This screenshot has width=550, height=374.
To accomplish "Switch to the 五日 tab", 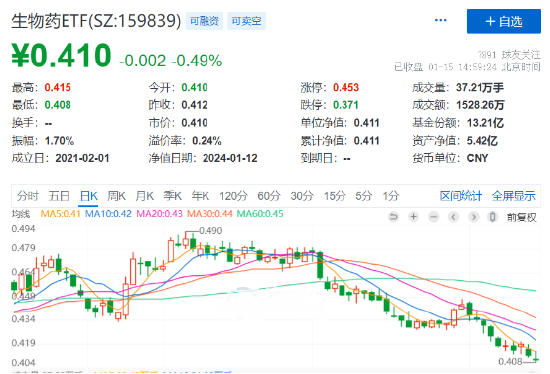I will 59,196.
